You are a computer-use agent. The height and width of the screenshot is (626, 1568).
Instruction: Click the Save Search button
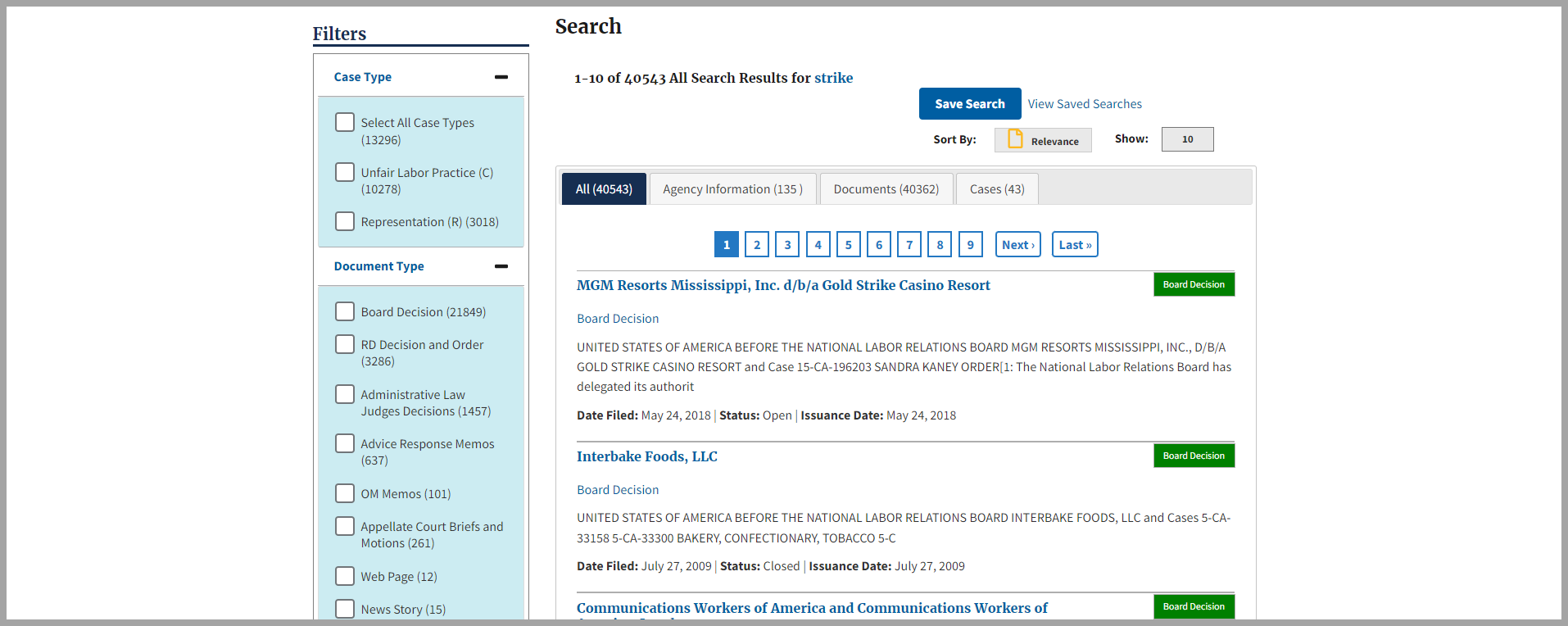[x=970, y=104]
